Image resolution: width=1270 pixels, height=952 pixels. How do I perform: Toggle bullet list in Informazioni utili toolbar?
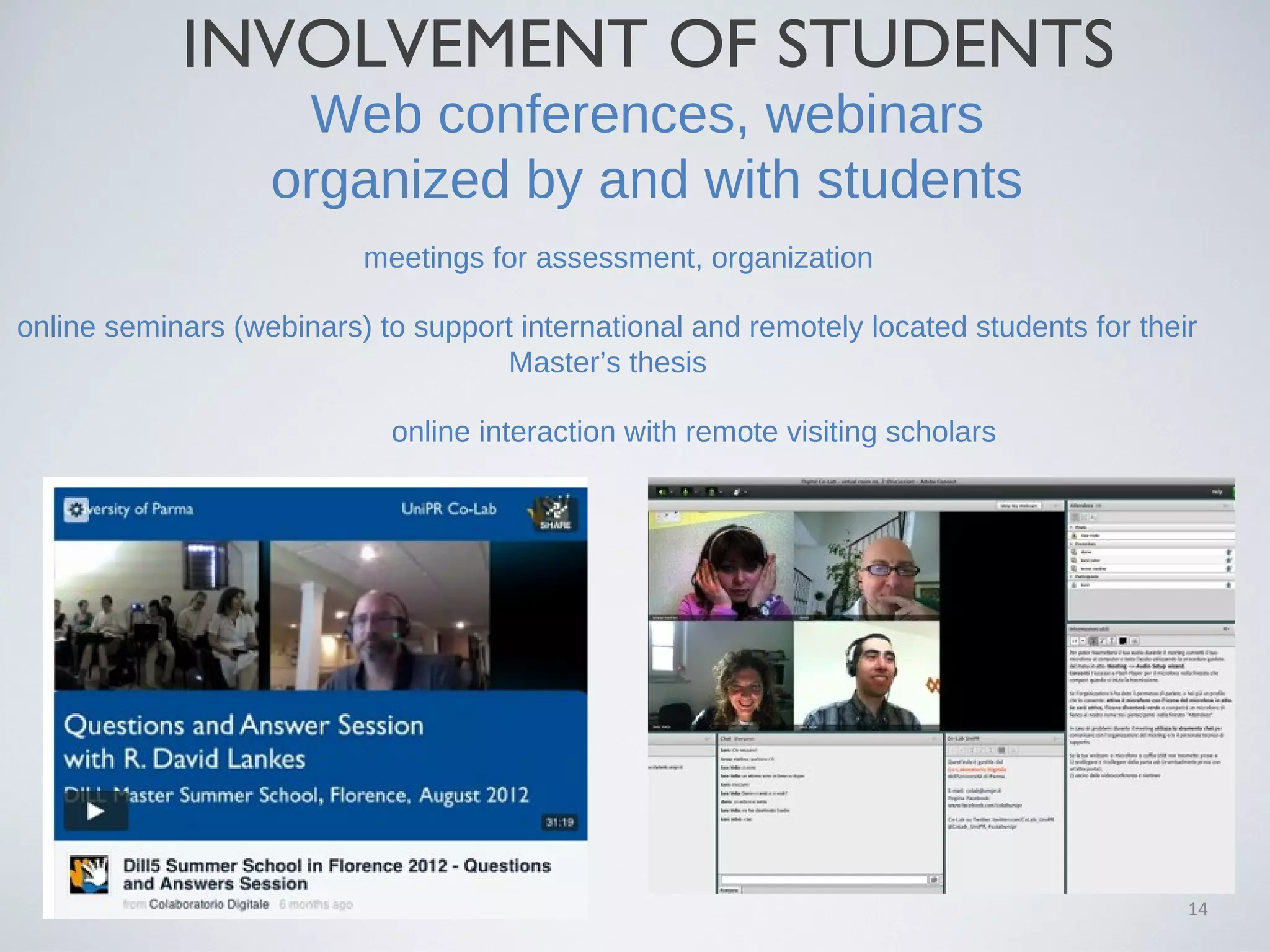1135,640
